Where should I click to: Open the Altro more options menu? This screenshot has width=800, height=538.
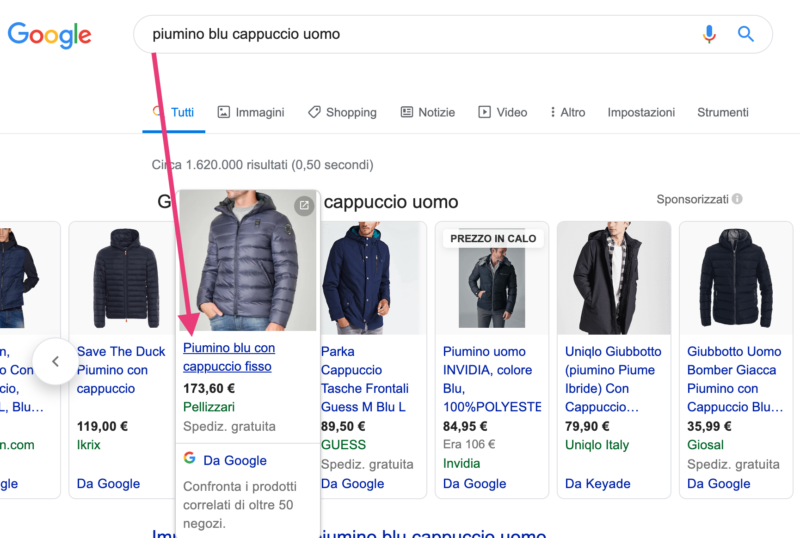click(567, 113)
